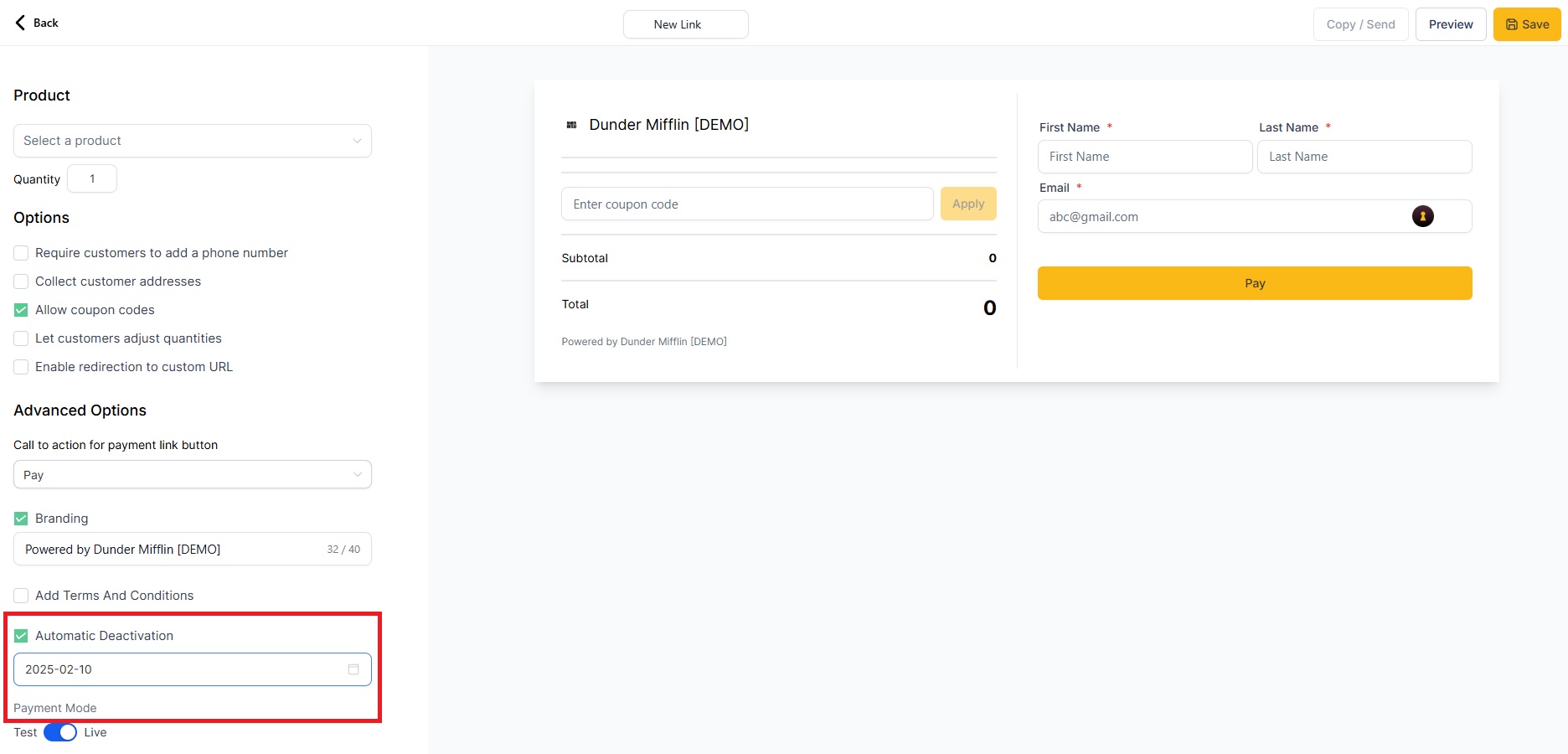1568x754 pixels.
Task: Check Enable redirection to custom URL
Action: point(21,367)
